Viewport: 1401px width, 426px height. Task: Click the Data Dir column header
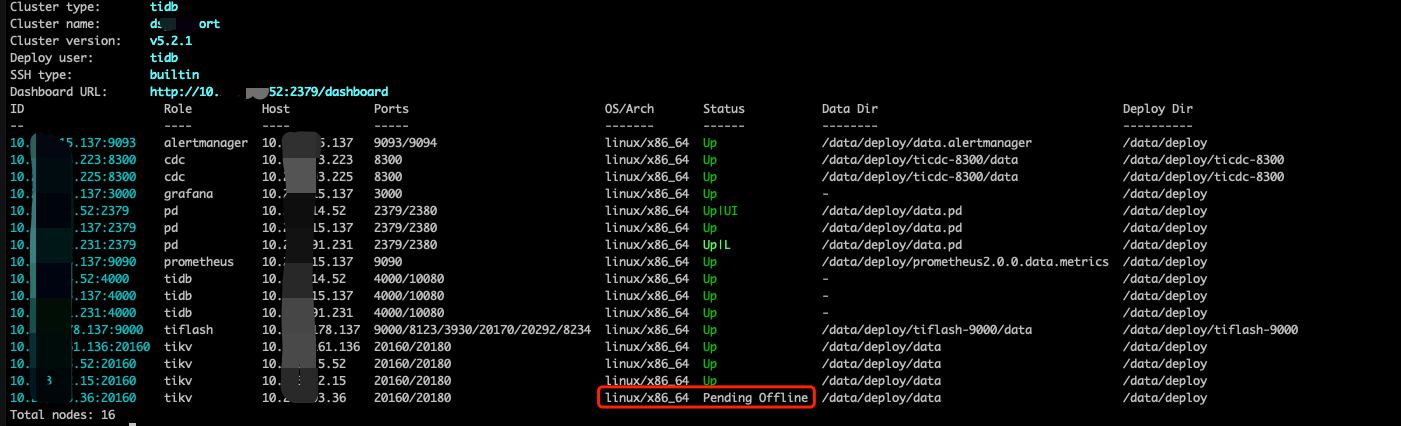click(x=850, y=108)
